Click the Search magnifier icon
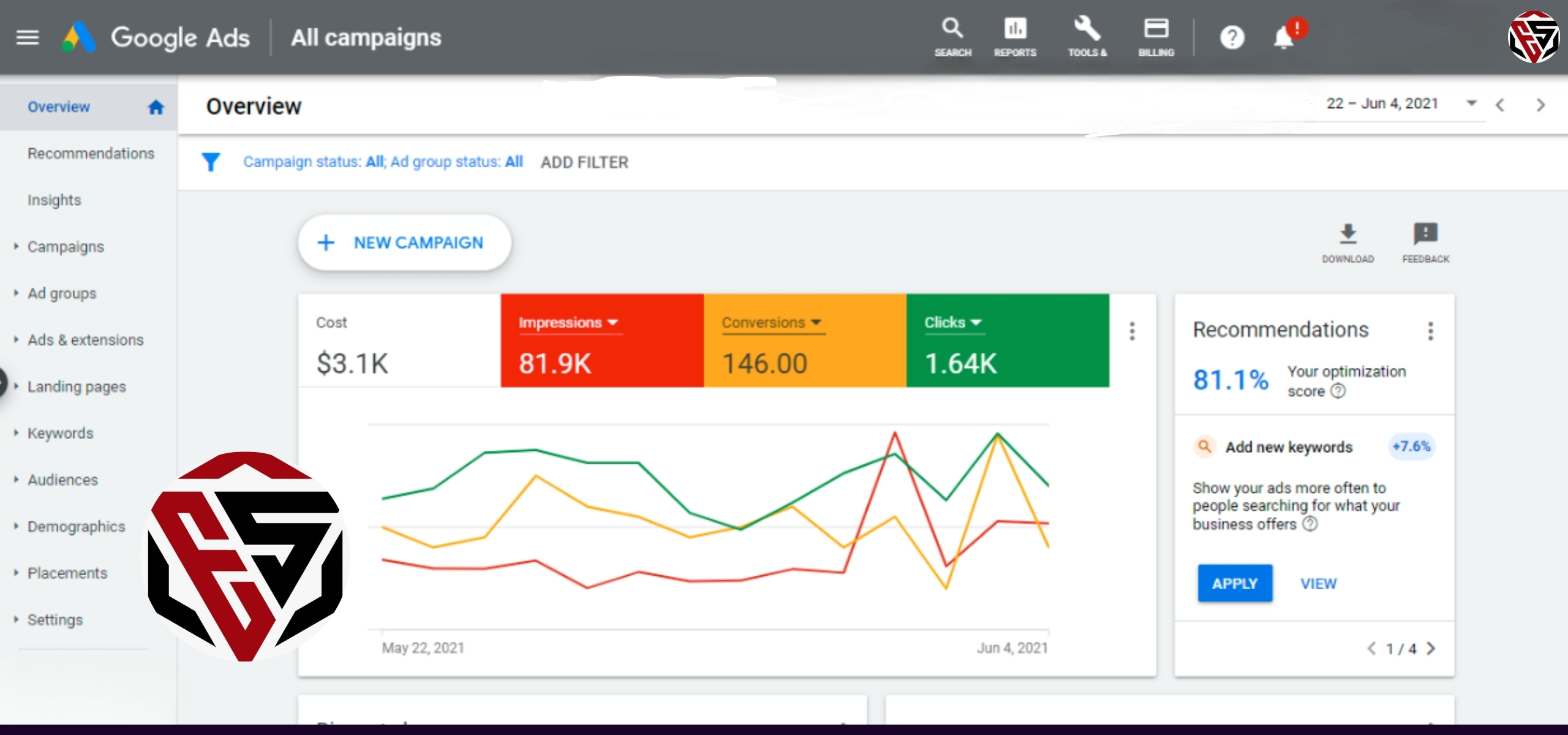This screenshot has width=1568, height=735. click(952, 28)
